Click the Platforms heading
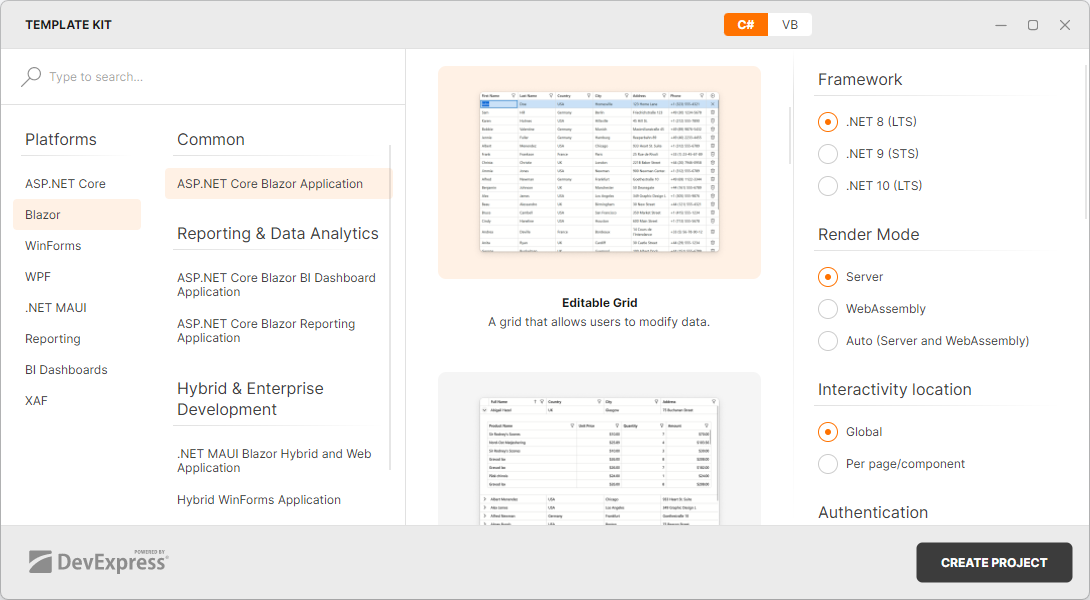Image resolution: width=1090 pixels, height=600 pixels. click(60, 139)
